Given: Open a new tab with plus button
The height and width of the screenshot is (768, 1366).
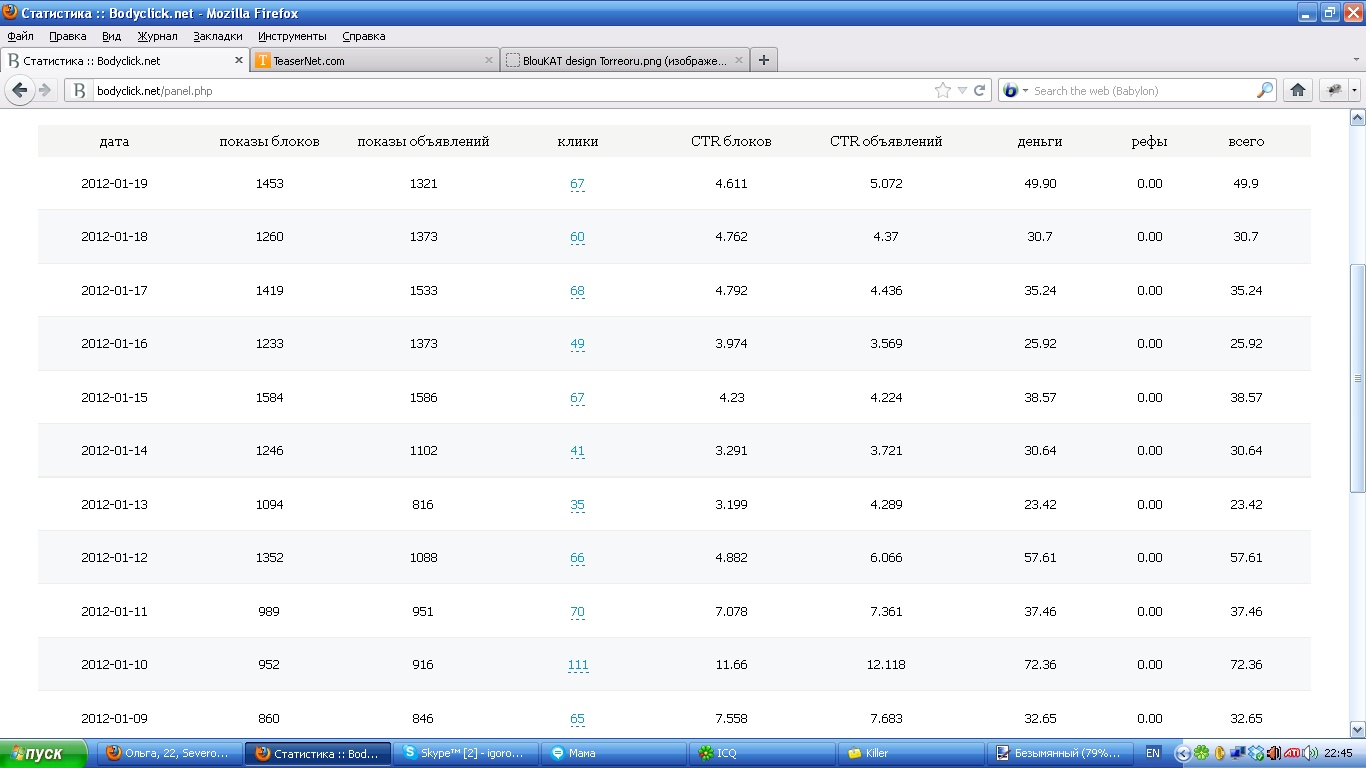Looking at the screenshot, I should (x=764, y=60).
